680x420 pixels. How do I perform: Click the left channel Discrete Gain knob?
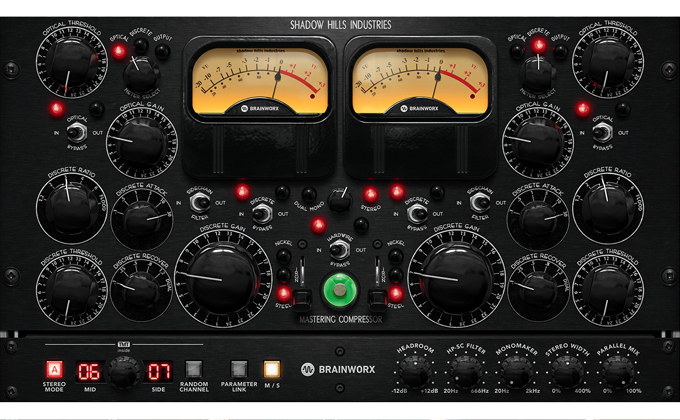223,278
